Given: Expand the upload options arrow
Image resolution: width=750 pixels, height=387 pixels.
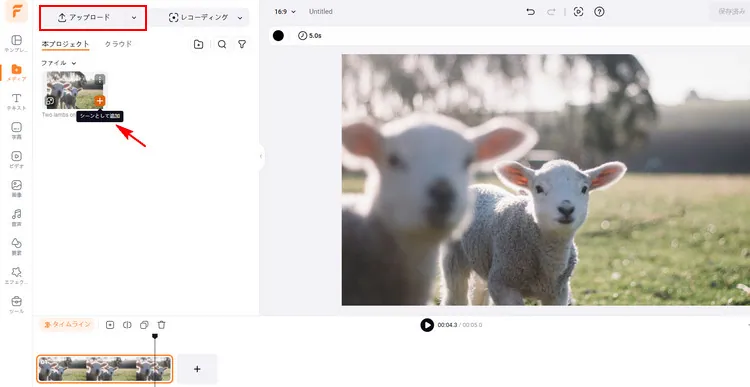Looking at the screenshot, I should (134, 18).
